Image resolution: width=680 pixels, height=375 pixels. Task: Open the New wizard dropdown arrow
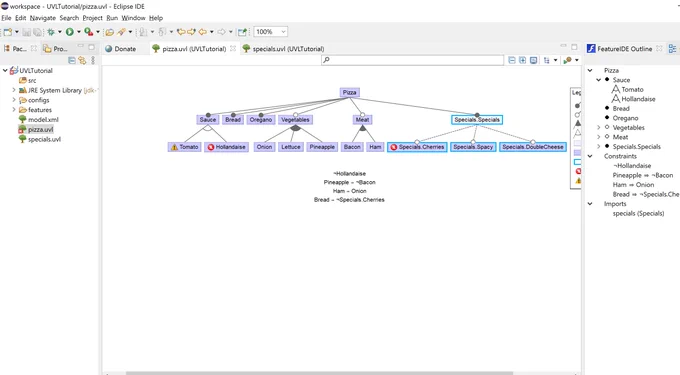pos(17,32)
